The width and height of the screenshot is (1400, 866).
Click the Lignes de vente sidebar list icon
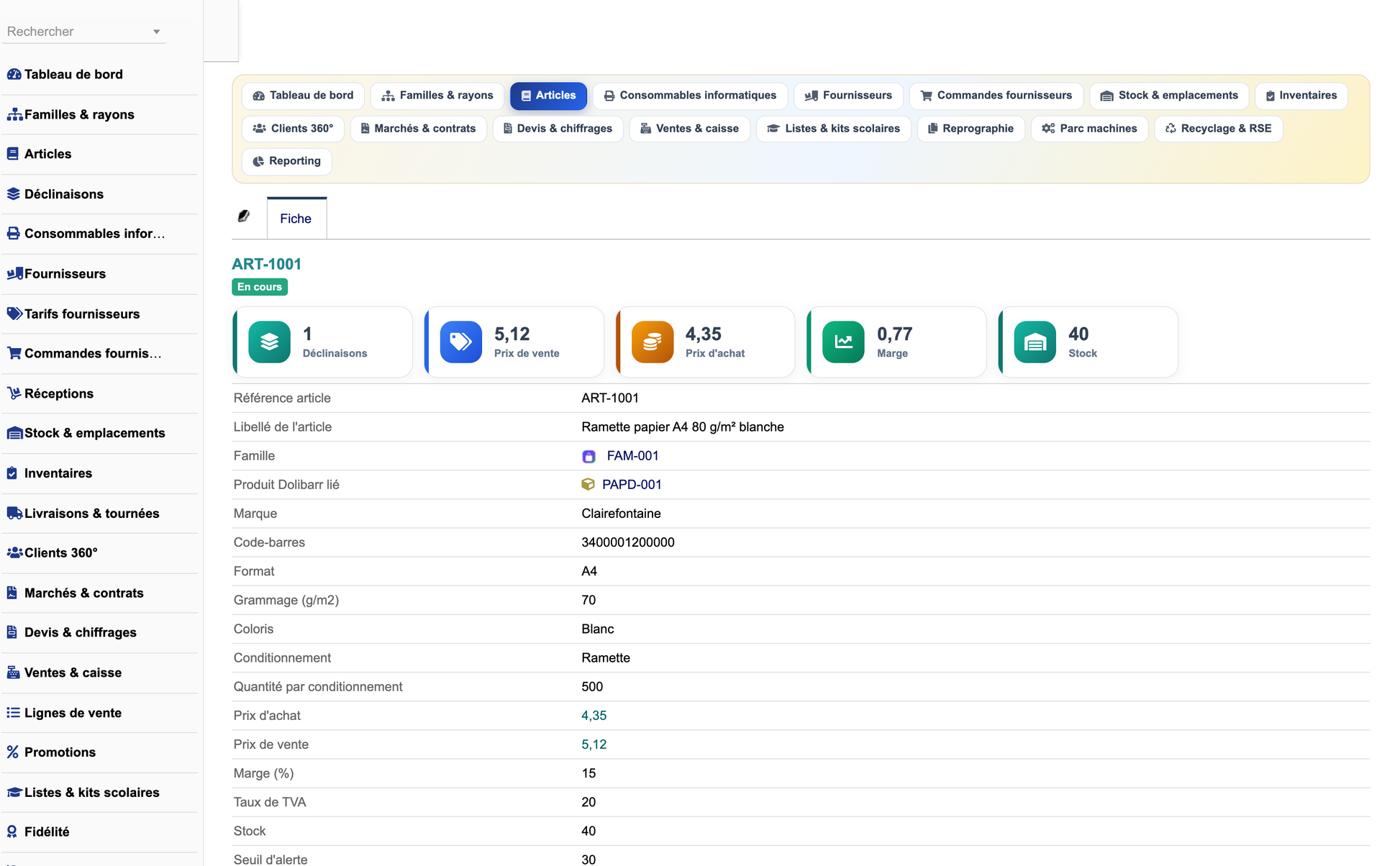point(13,713)
